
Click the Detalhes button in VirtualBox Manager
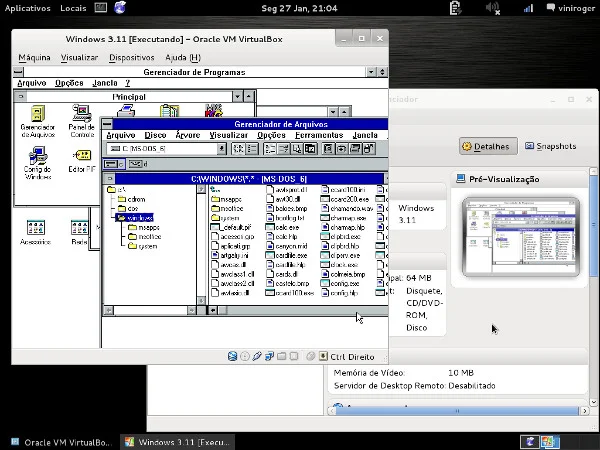488,146
